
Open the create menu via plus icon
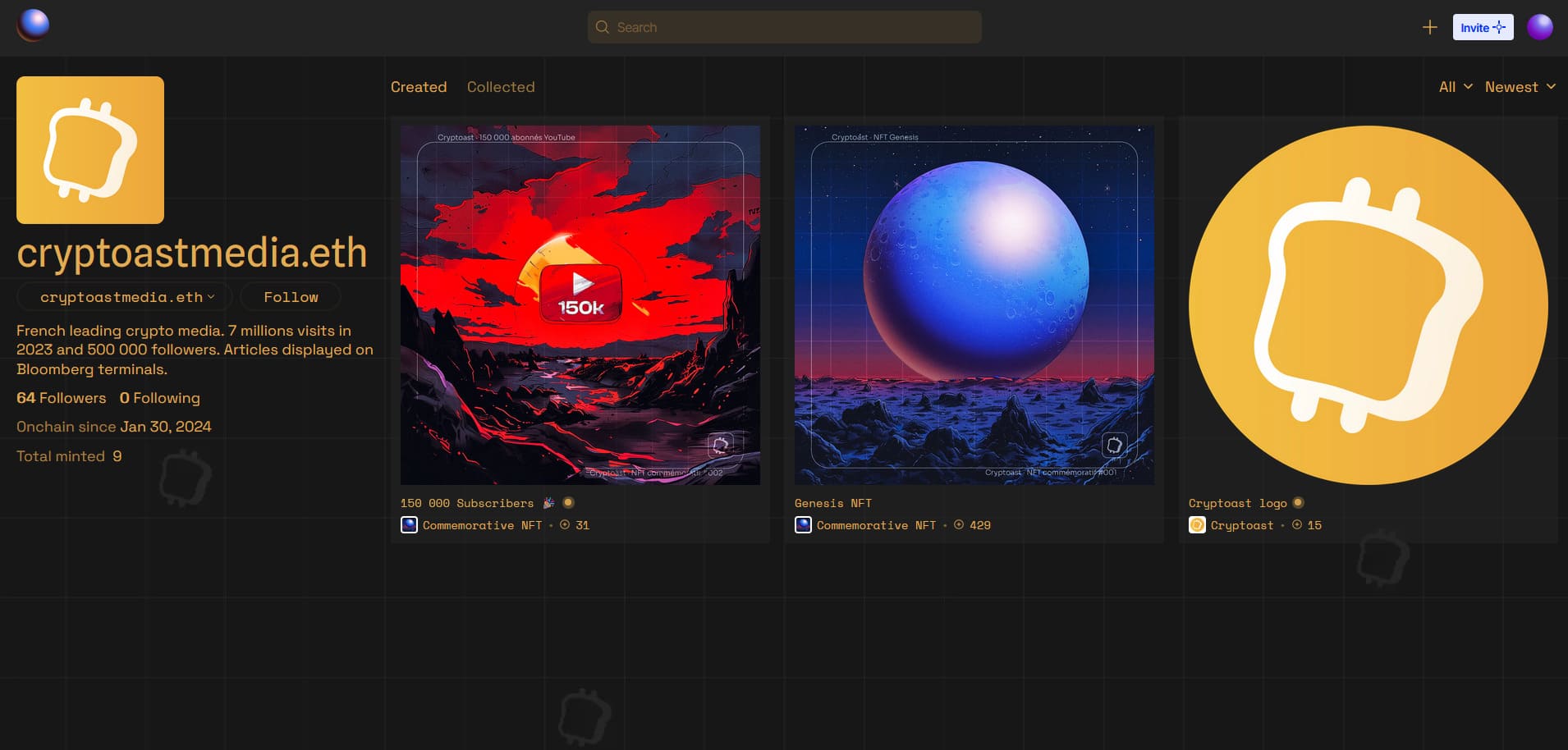[1429, 27]
